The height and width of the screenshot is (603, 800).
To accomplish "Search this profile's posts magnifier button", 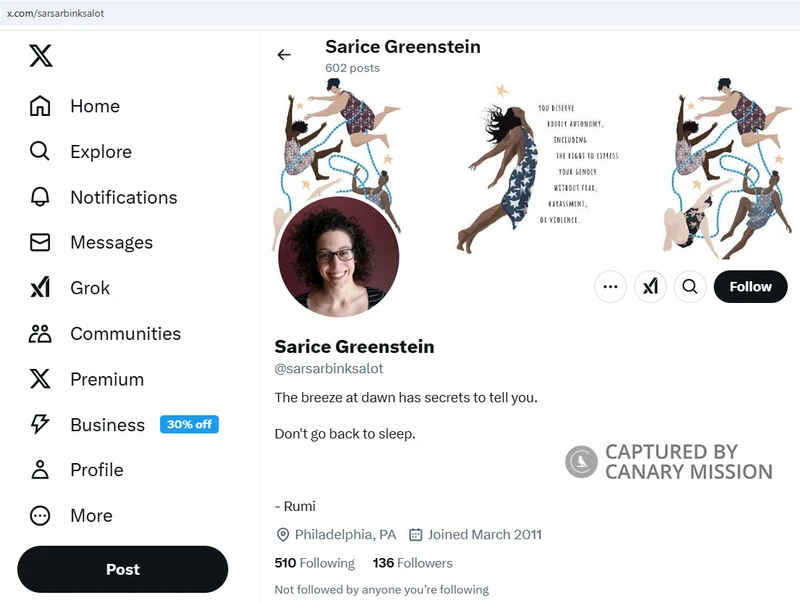I will (690, 287).
